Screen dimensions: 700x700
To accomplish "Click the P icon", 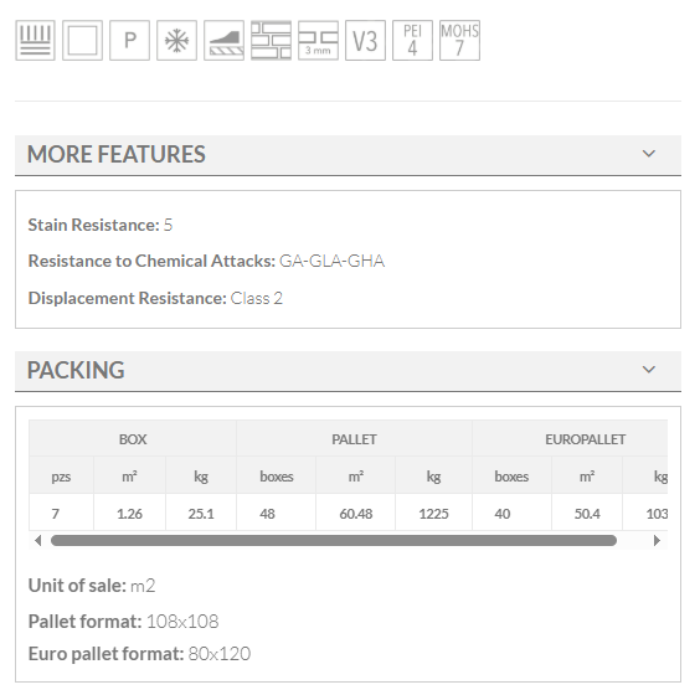I will click(129, 41).
